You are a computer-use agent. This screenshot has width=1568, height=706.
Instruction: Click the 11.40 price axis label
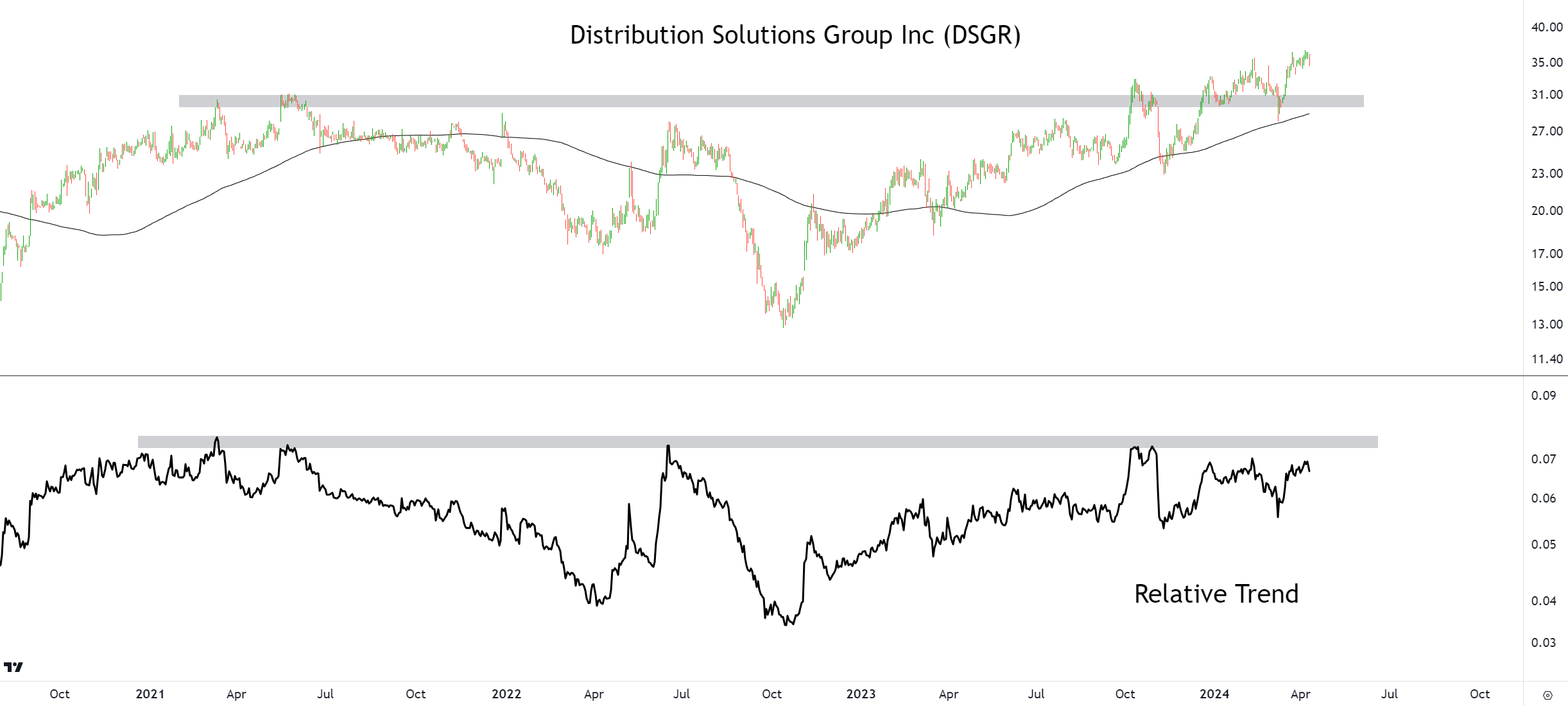1547,359
